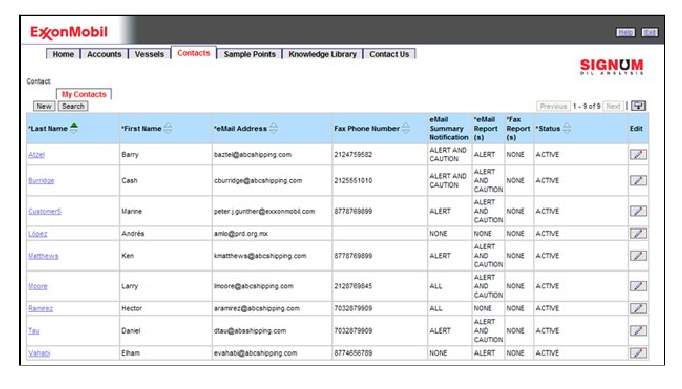This screenshot has width=682, height=389.
Task: Switch to the Vessels tab
Action: click(x=149, y=54)
